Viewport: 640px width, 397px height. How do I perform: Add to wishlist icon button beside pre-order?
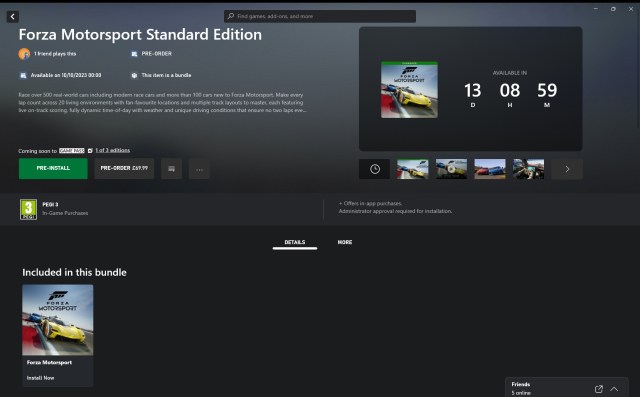tap(171, 169)
